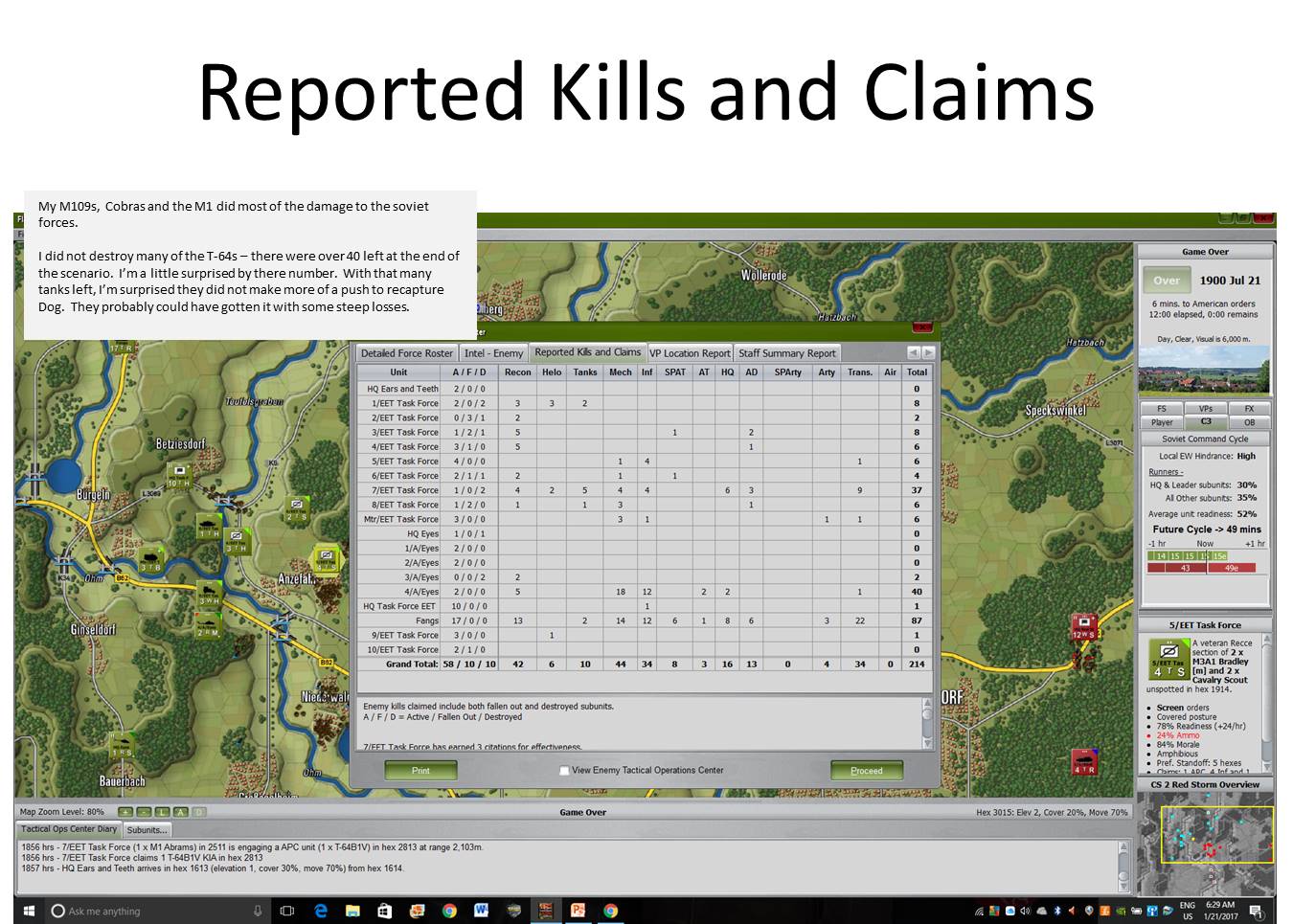This screenshot has width=1293, height=924.
Task: Click the Grand Total row label
Action: [x=412, y=664]
